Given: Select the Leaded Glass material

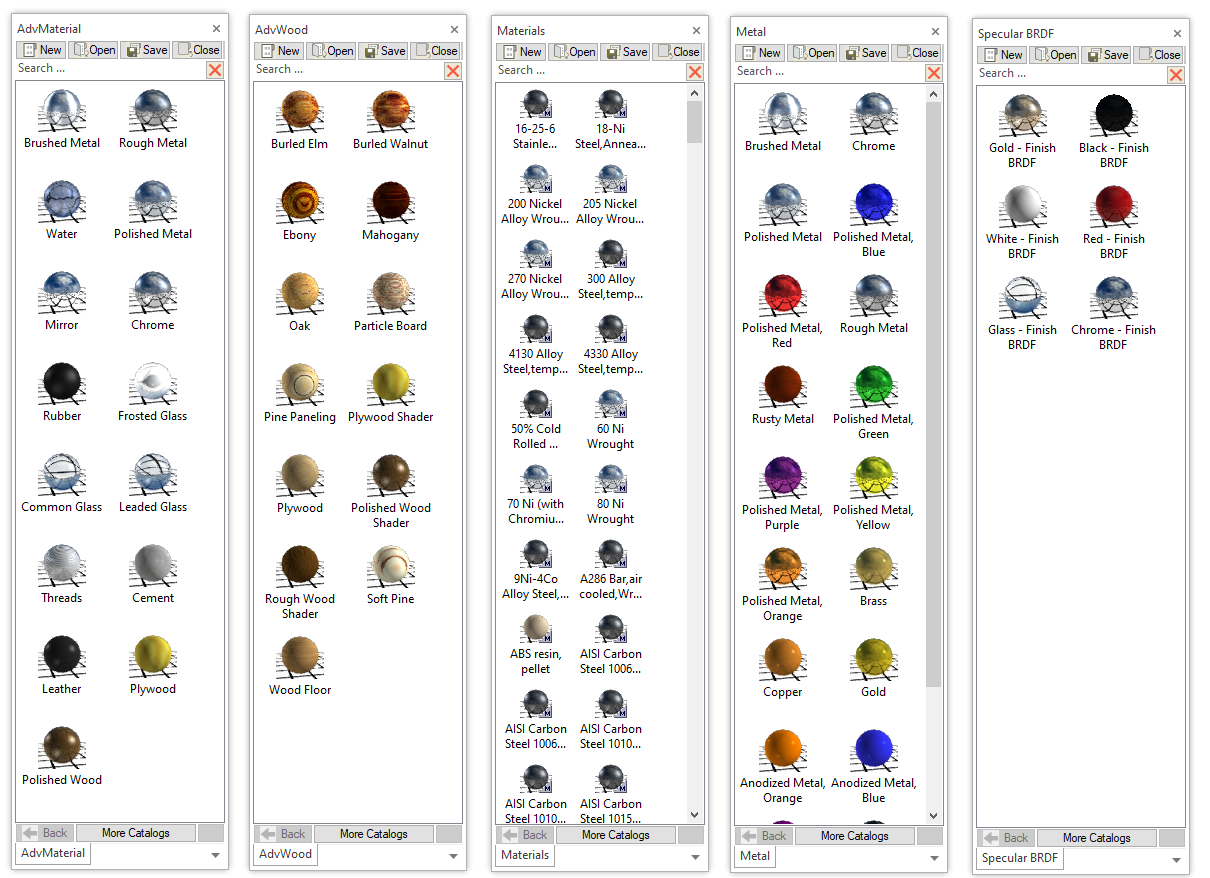Looking at the screenshot, I should pos(153,483).
